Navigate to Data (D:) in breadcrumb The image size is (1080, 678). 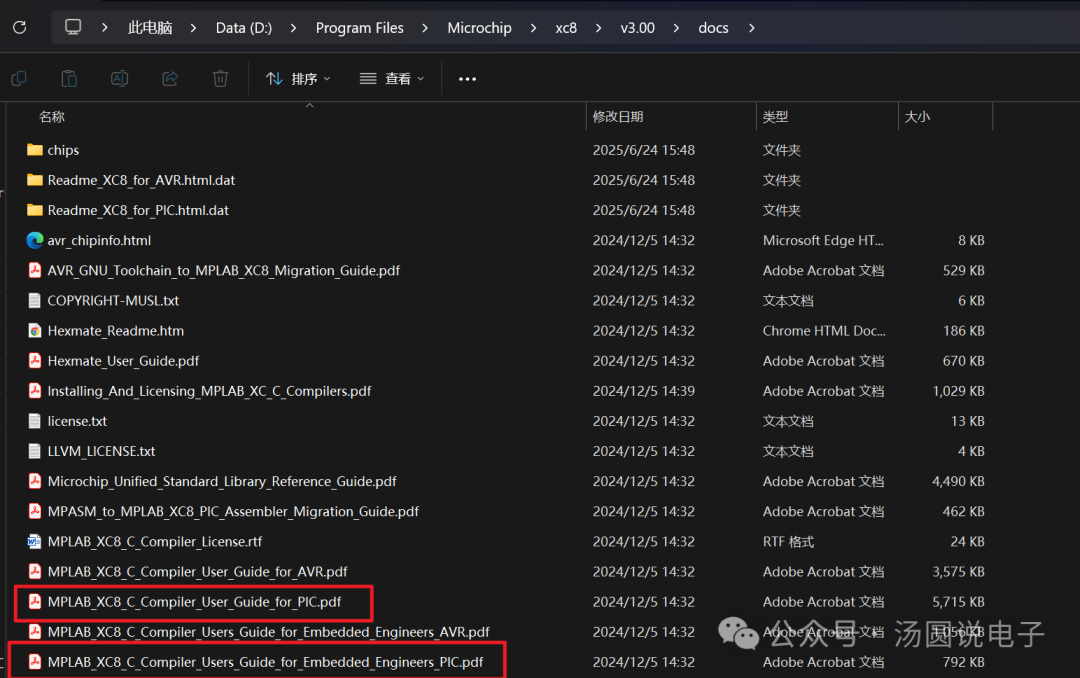click(x=244, y=28)
